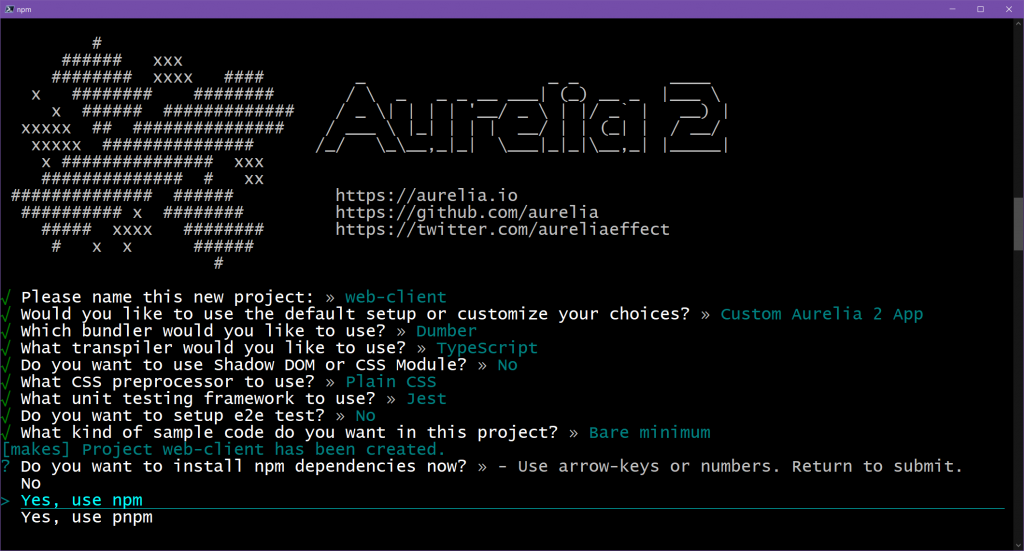1024x551 pixels.
Task: Click the 'Jest' testing framework answer
Action: coord(426,399)
